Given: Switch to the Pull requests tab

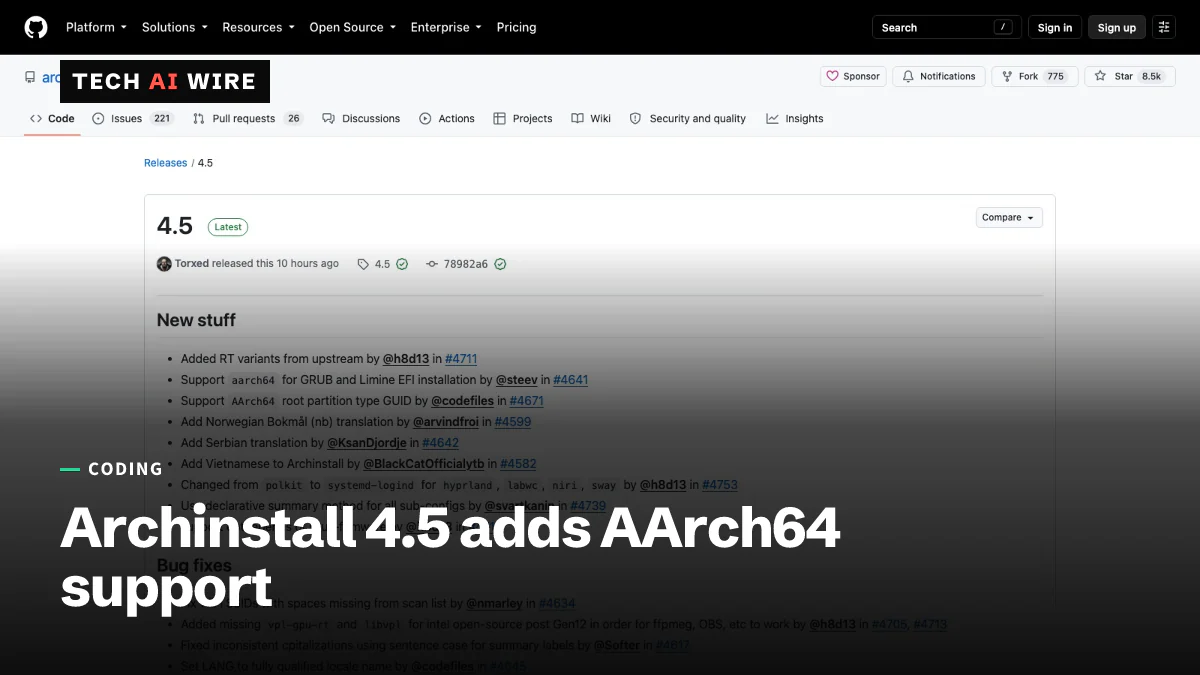Looking at the screenshot, I should pyautogui.click(x=247, y=118).
